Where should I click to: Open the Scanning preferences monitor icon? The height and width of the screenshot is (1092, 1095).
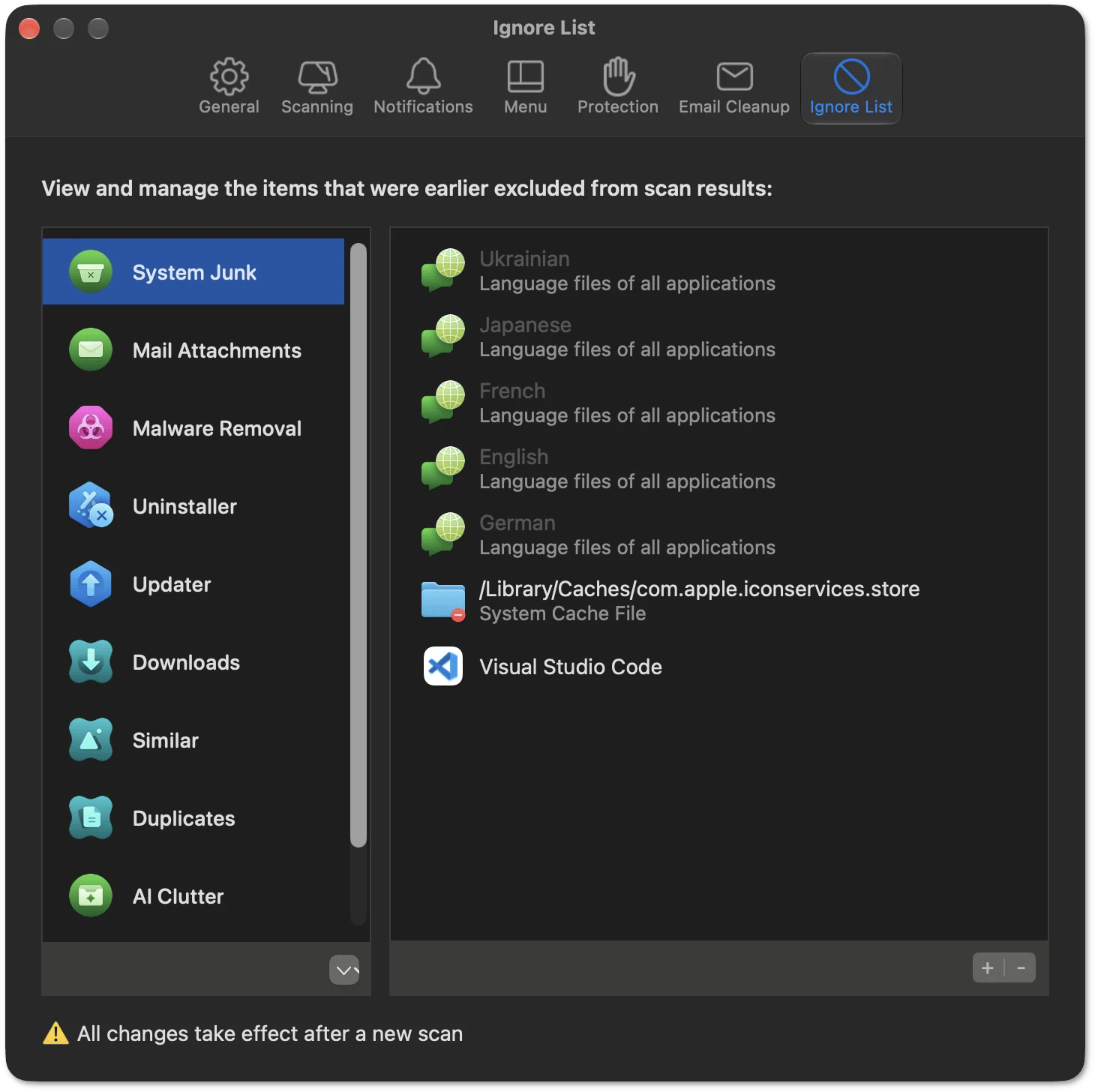pyautogui.click(x=317, y=76)
